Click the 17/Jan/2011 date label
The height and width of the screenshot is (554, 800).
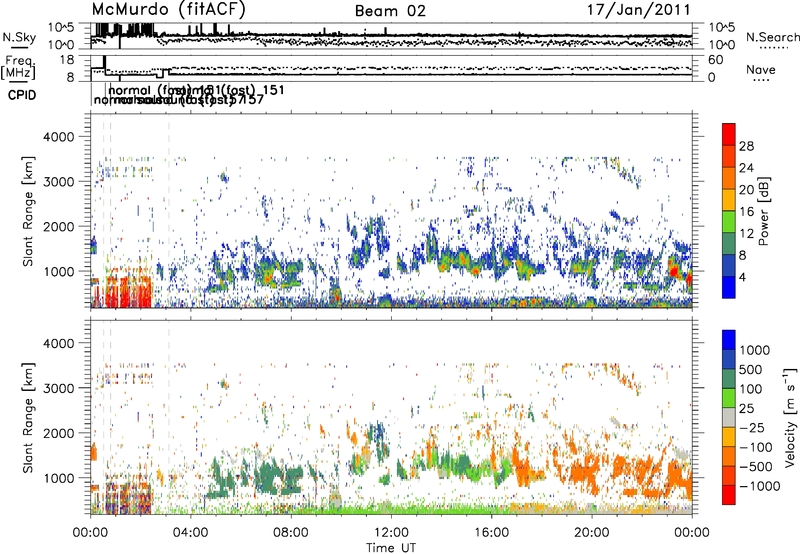click(638, 10)
